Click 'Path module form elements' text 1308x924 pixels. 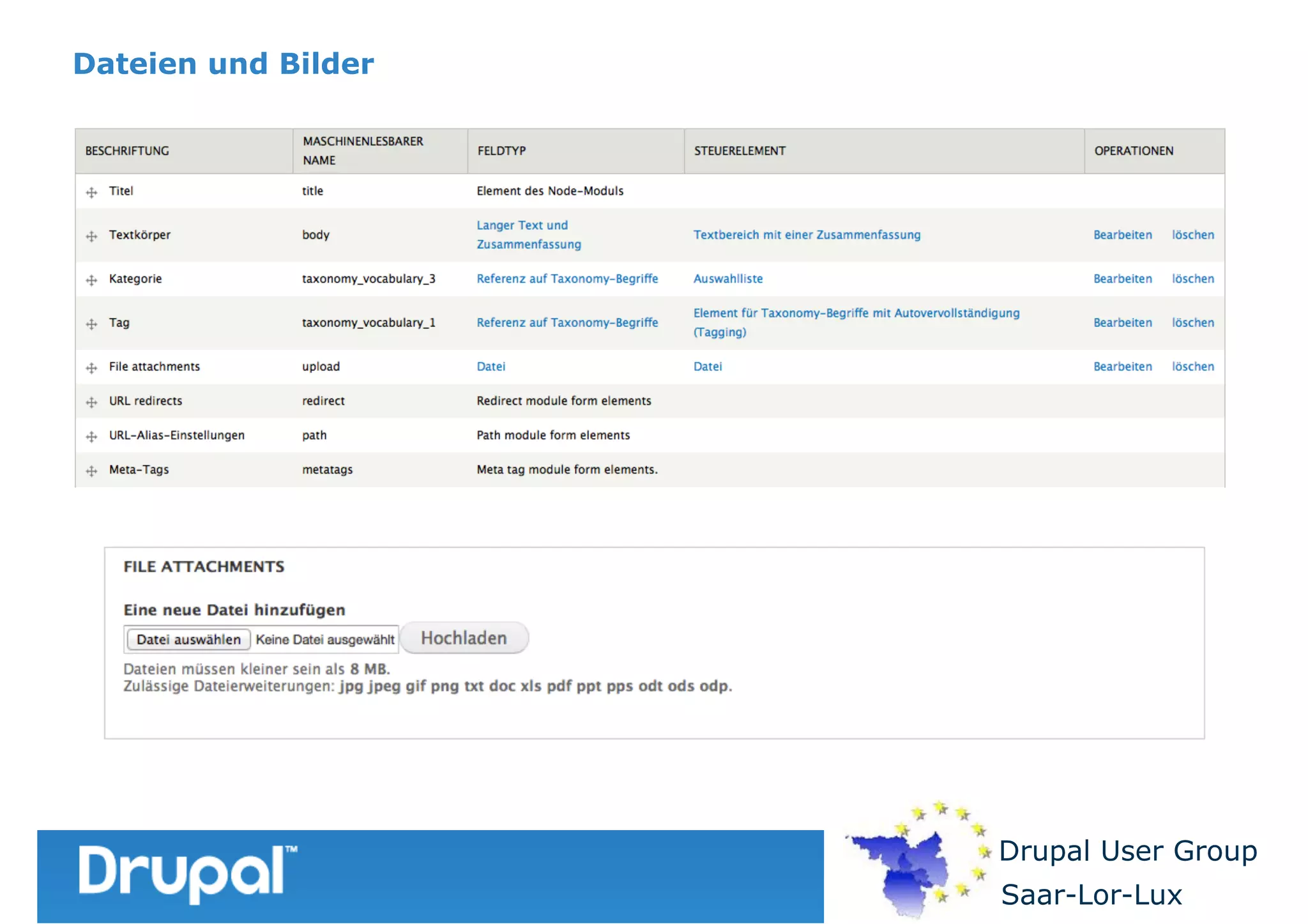click(553, 435)
